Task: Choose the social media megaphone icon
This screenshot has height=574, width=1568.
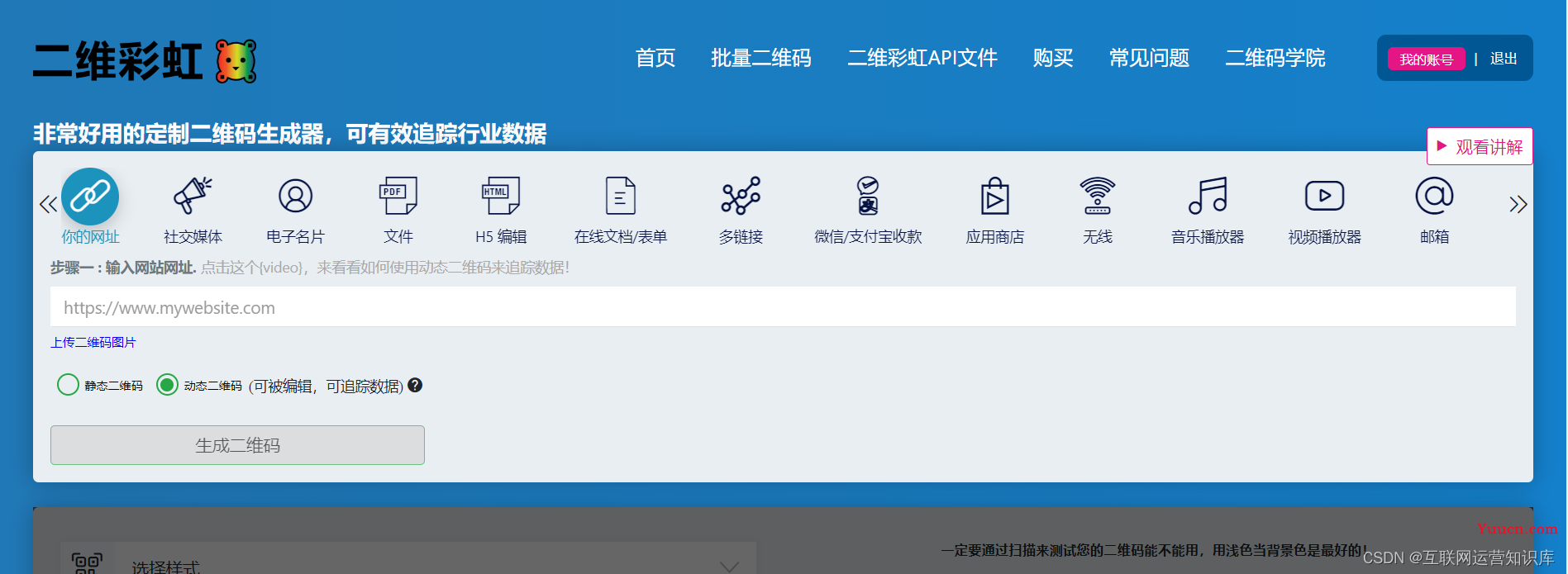Action: (193, 196)
